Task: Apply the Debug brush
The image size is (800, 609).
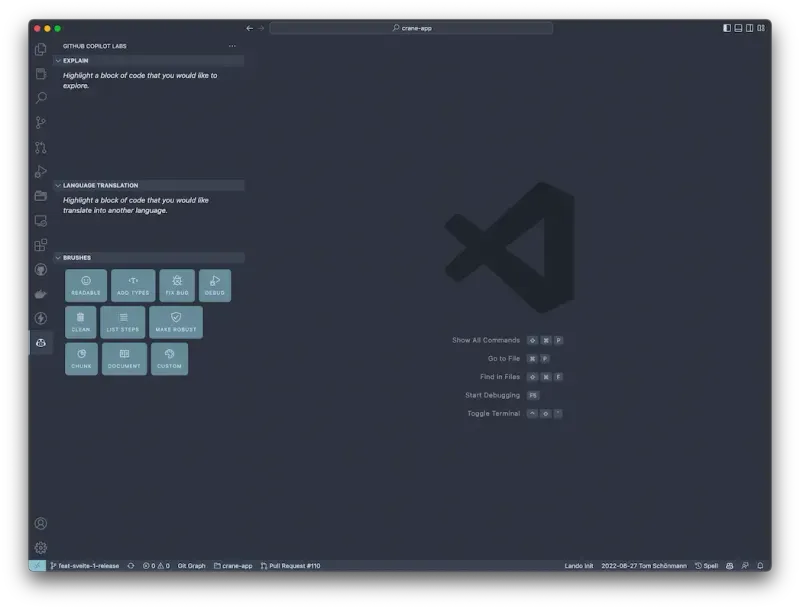Action: click(215, 286)
